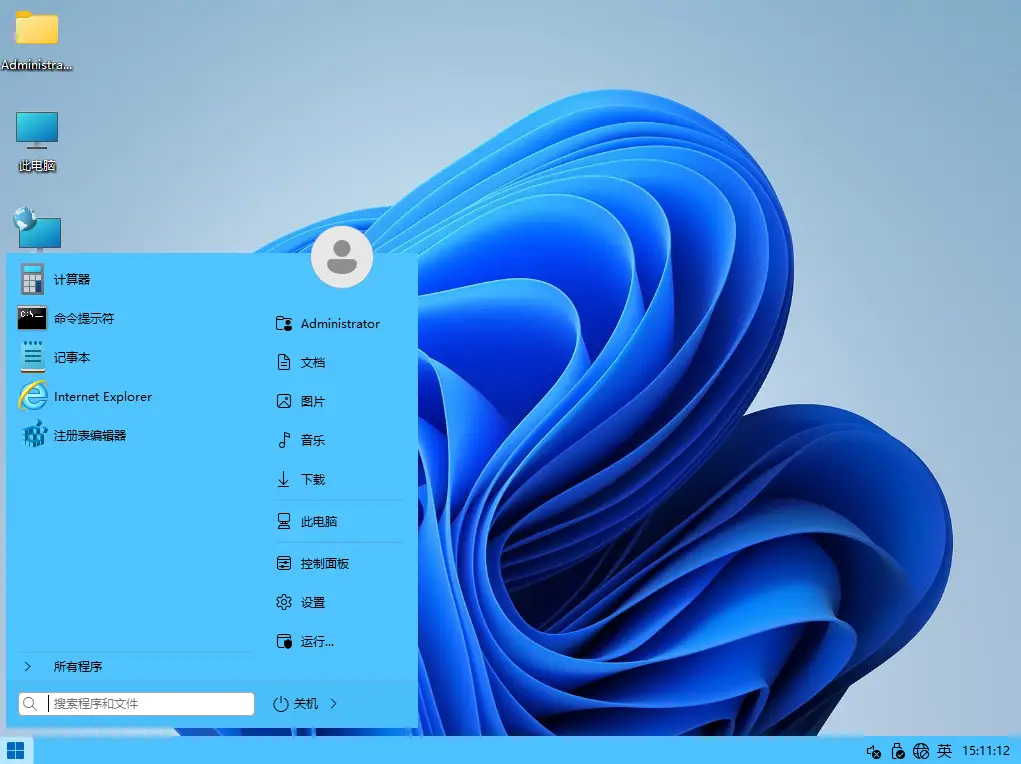Expand the security shield tray icon
This screenshot has height=764, width=1021.
coord(898,751)
